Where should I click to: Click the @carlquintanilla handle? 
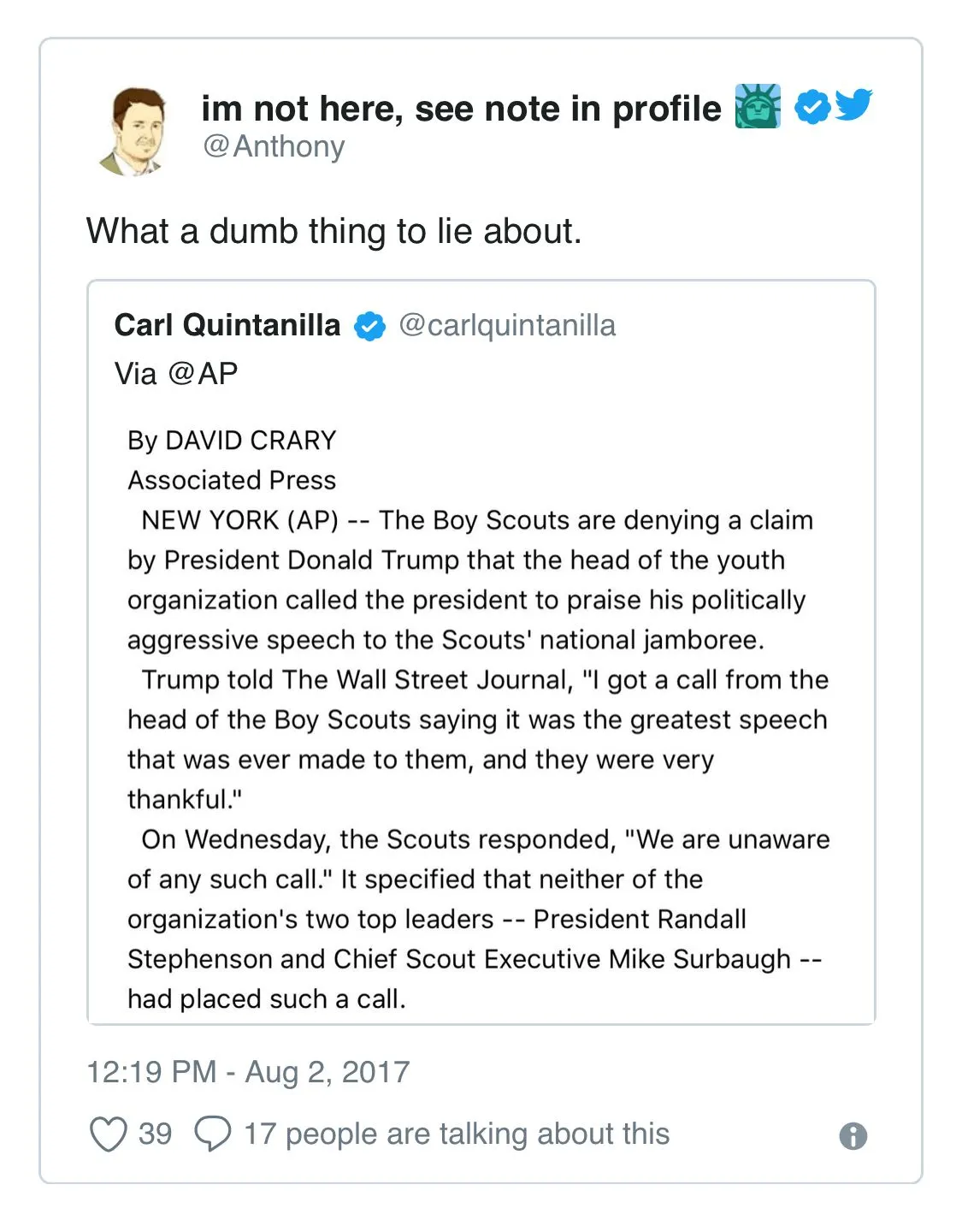point(507,325)
